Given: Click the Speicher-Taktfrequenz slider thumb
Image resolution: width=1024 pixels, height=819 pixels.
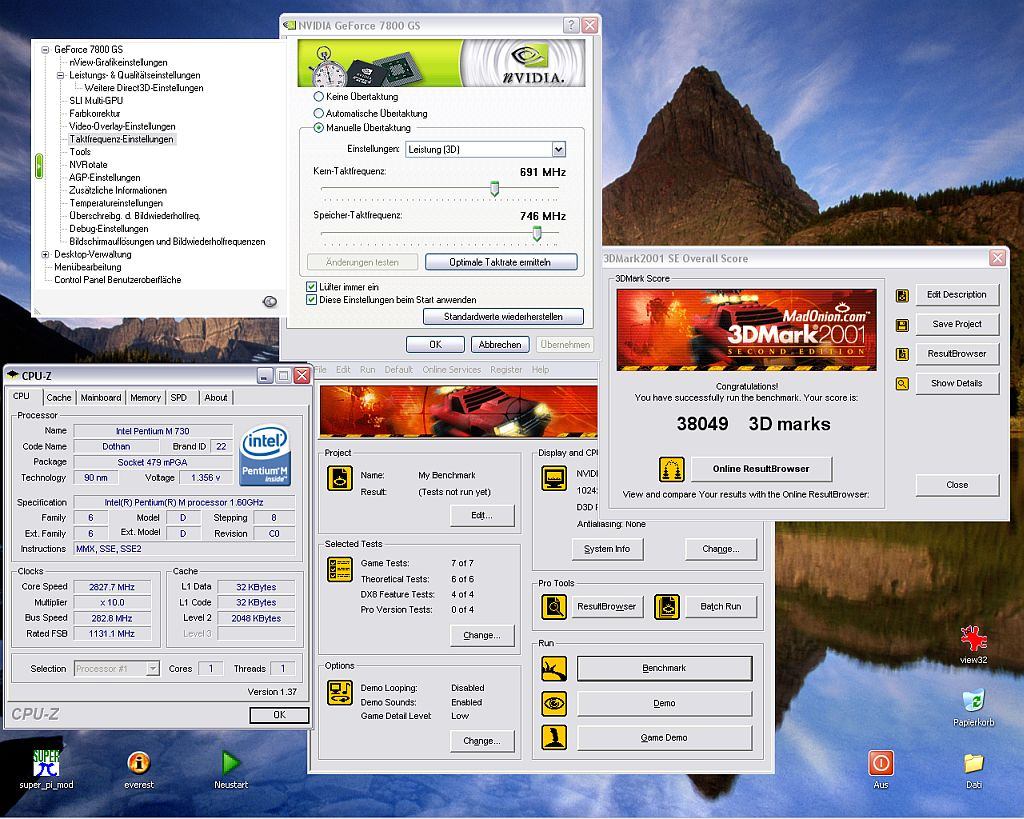Looking at the screenshot, I should pyautogui.click(x=537, y=233).
